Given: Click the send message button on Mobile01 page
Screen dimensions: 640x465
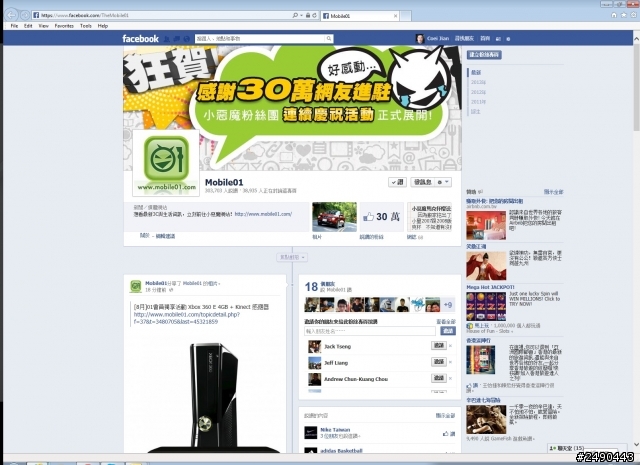Looking at the screenshot, I should 422,182.
